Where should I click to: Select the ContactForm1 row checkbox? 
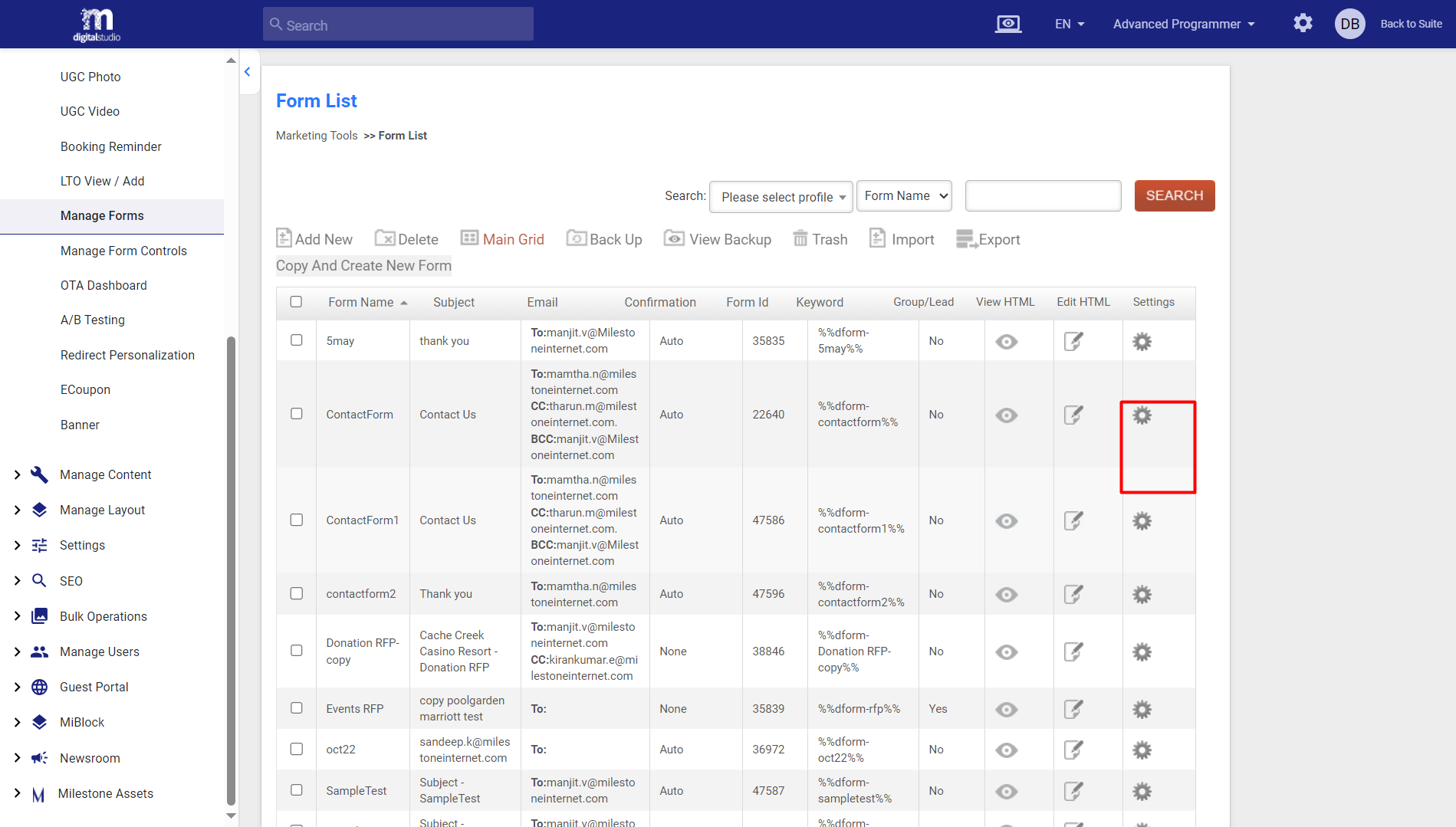297,520
